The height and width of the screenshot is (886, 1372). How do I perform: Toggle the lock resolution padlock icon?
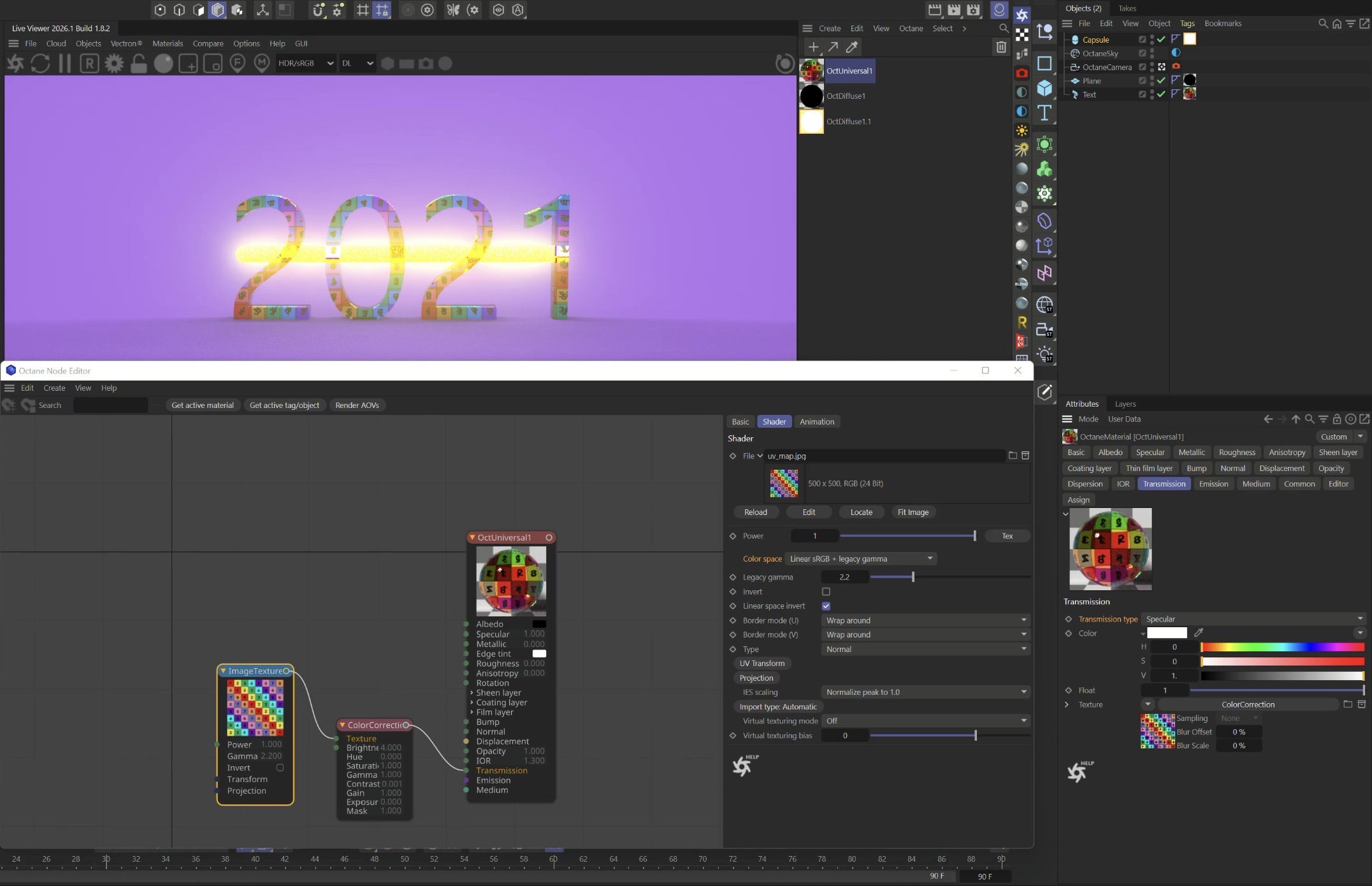point(138,64)
